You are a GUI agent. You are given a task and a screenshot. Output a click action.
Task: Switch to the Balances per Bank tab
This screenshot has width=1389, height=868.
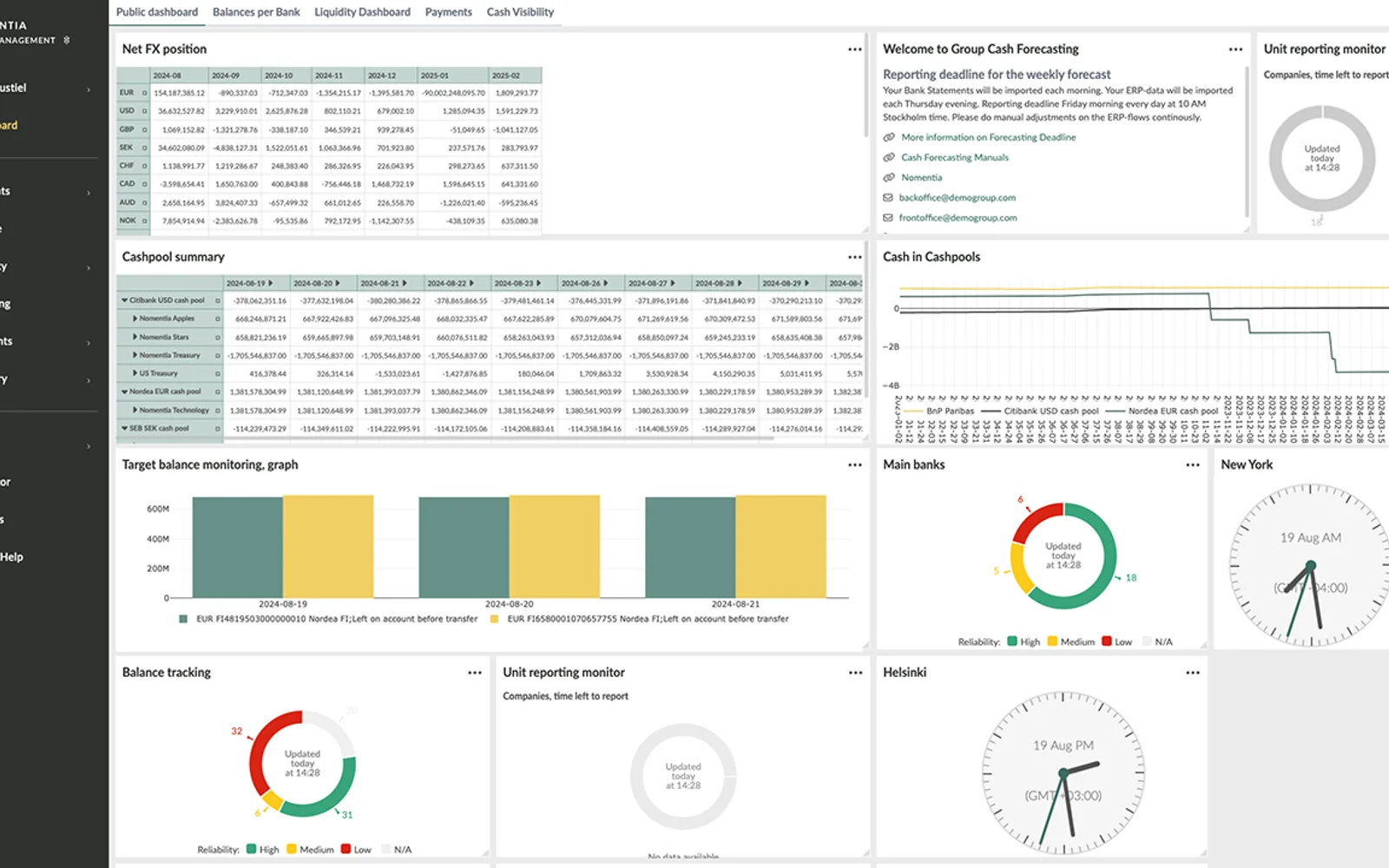click(x=256, y=12)
